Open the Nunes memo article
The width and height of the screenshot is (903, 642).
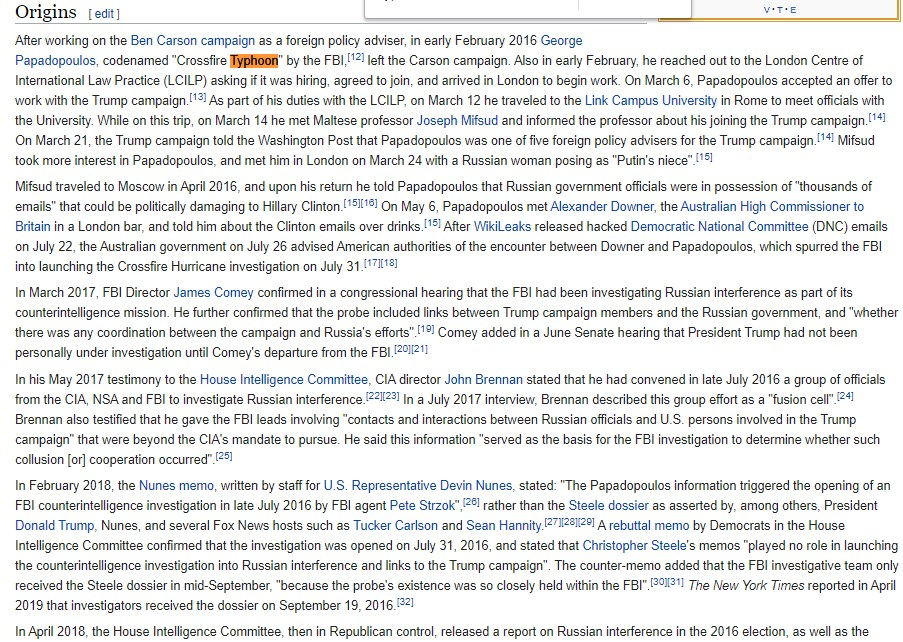[176, 486]
